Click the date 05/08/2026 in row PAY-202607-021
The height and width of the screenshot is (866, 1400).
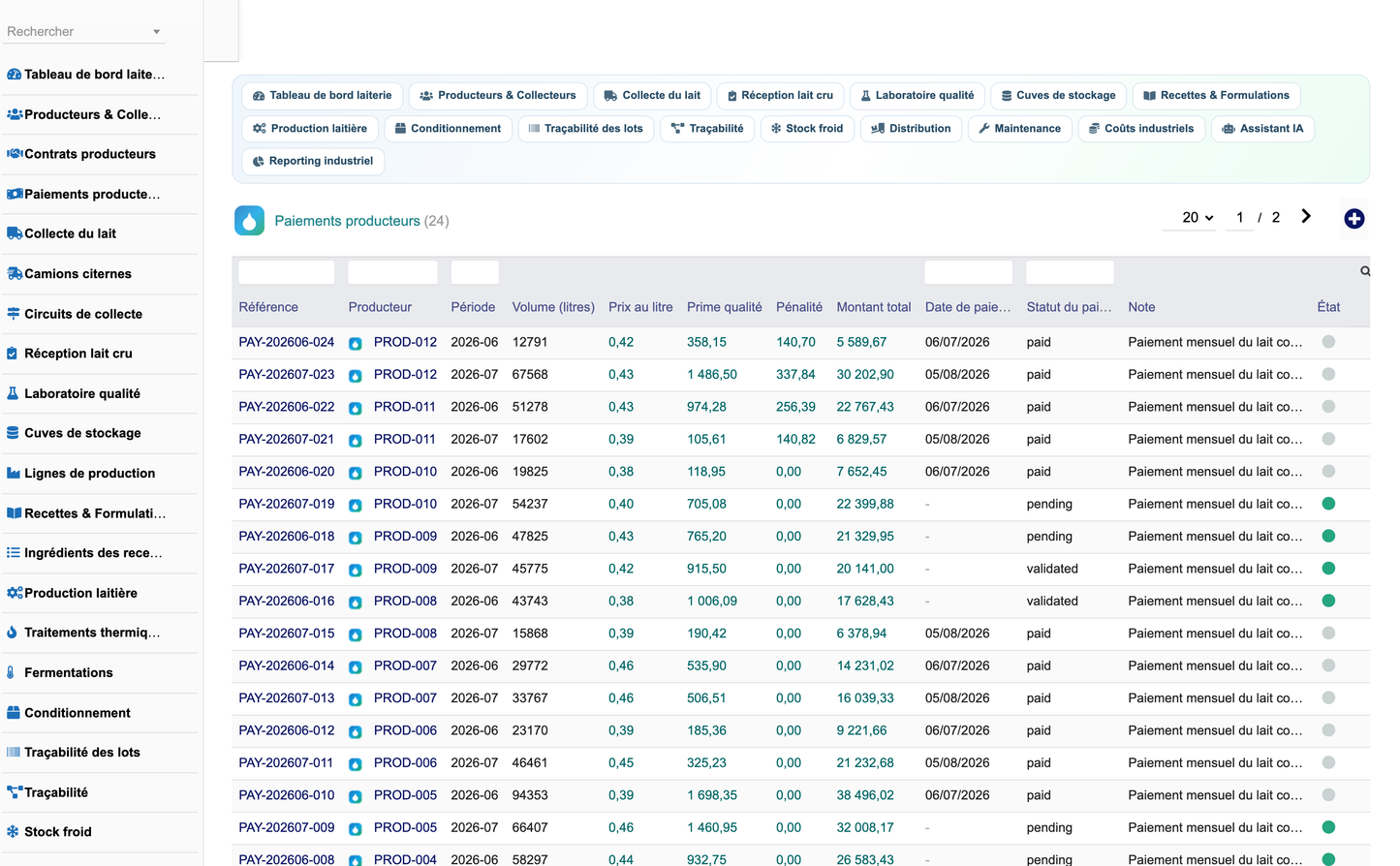click(x=957, y=439)
